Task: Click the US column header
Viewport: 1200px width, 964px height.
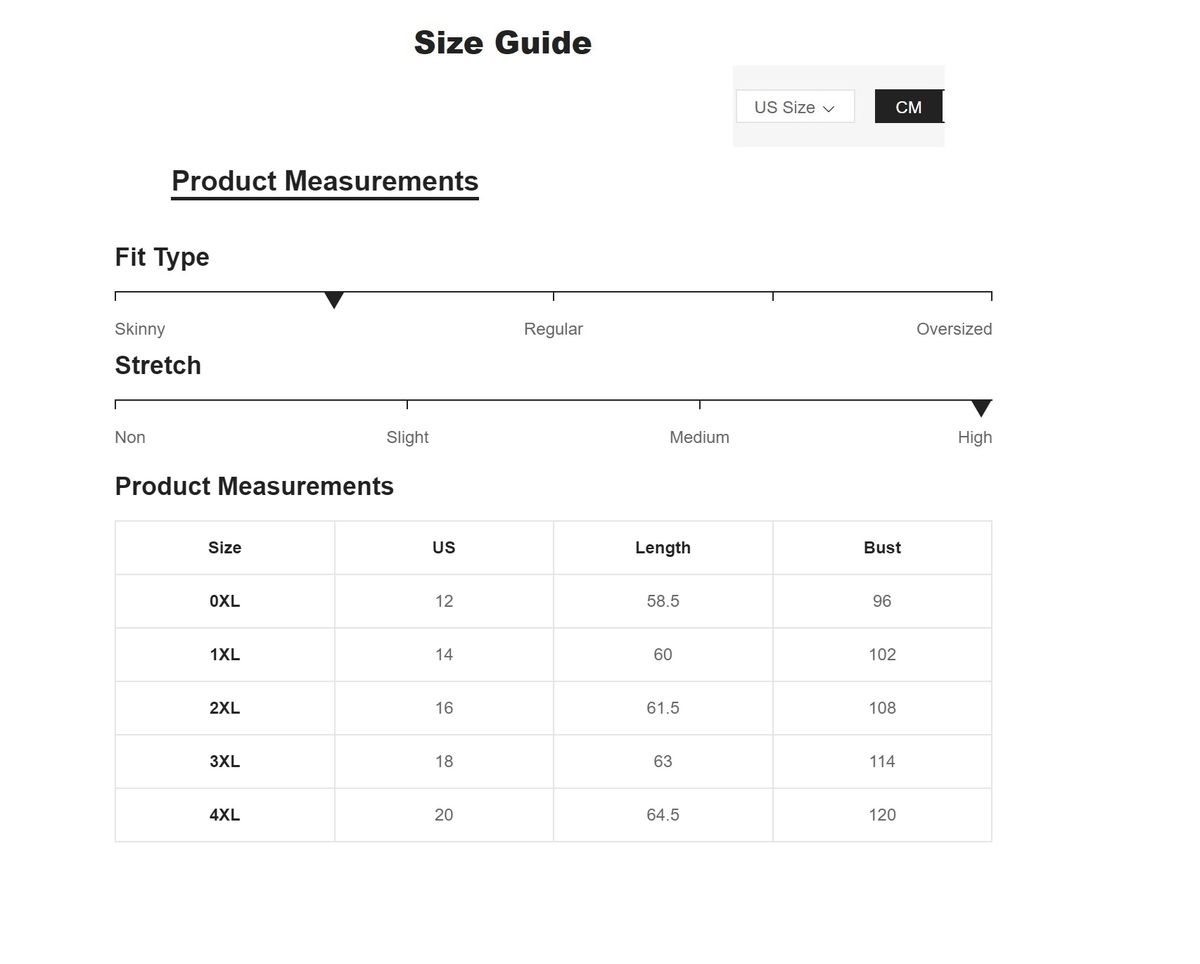Action: tap(443, 547)
